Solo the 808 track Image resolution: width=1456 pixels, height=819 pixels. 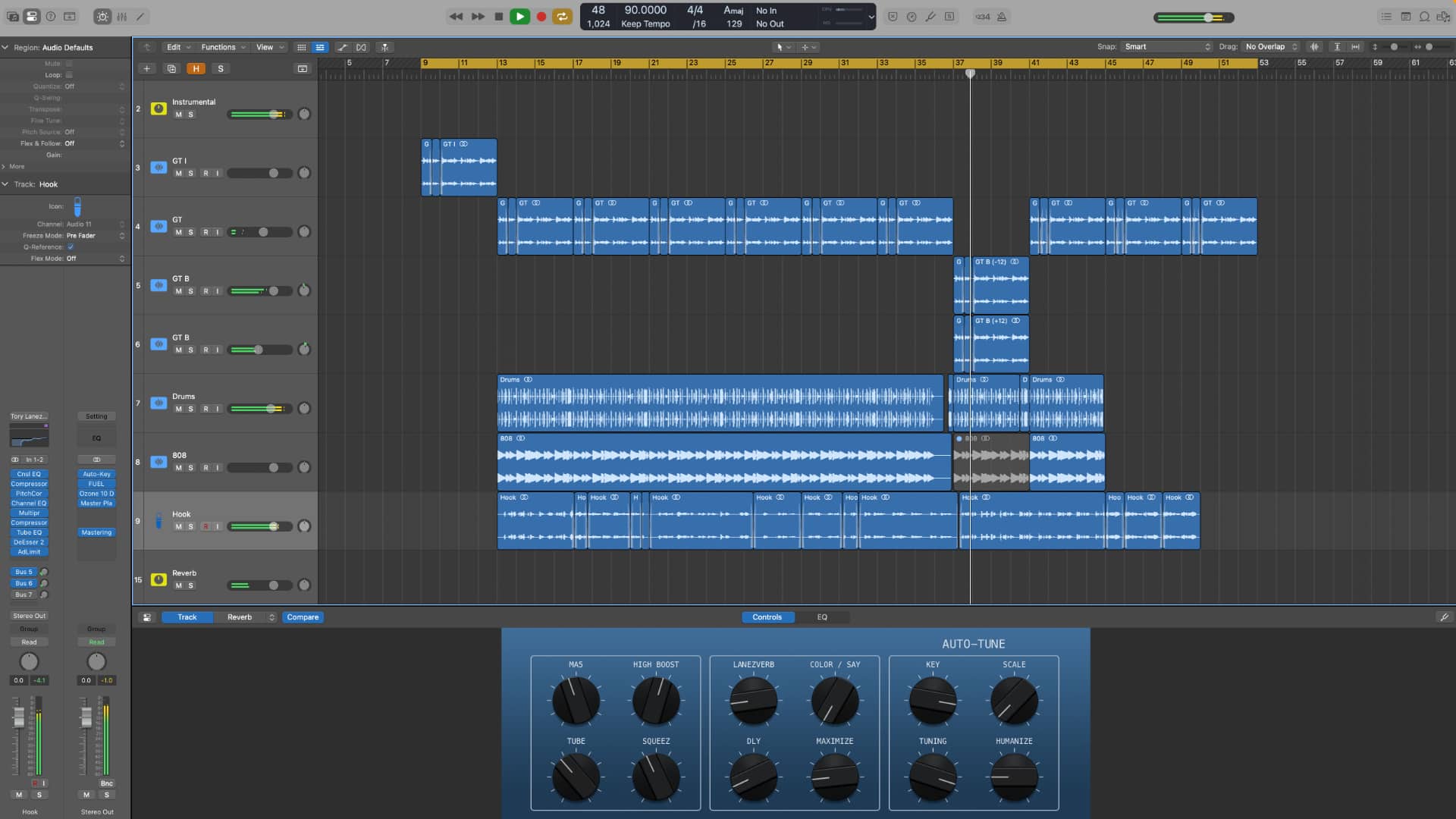pos(191,468)
